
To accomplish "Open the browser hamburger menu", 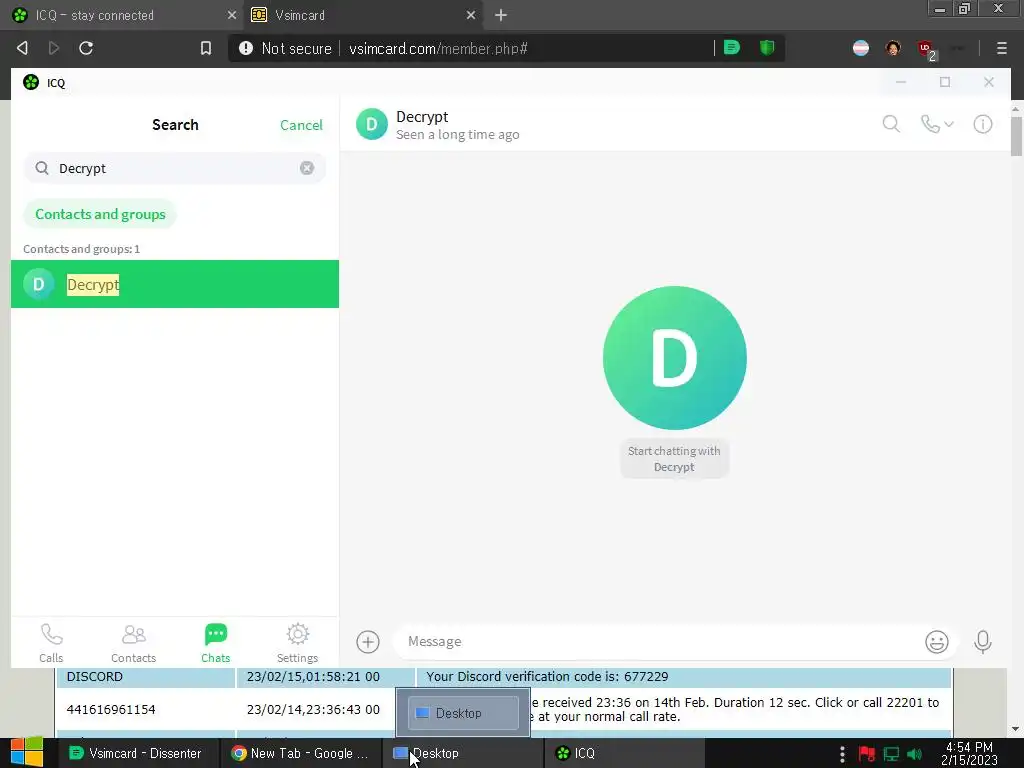I will point(1002,48).
